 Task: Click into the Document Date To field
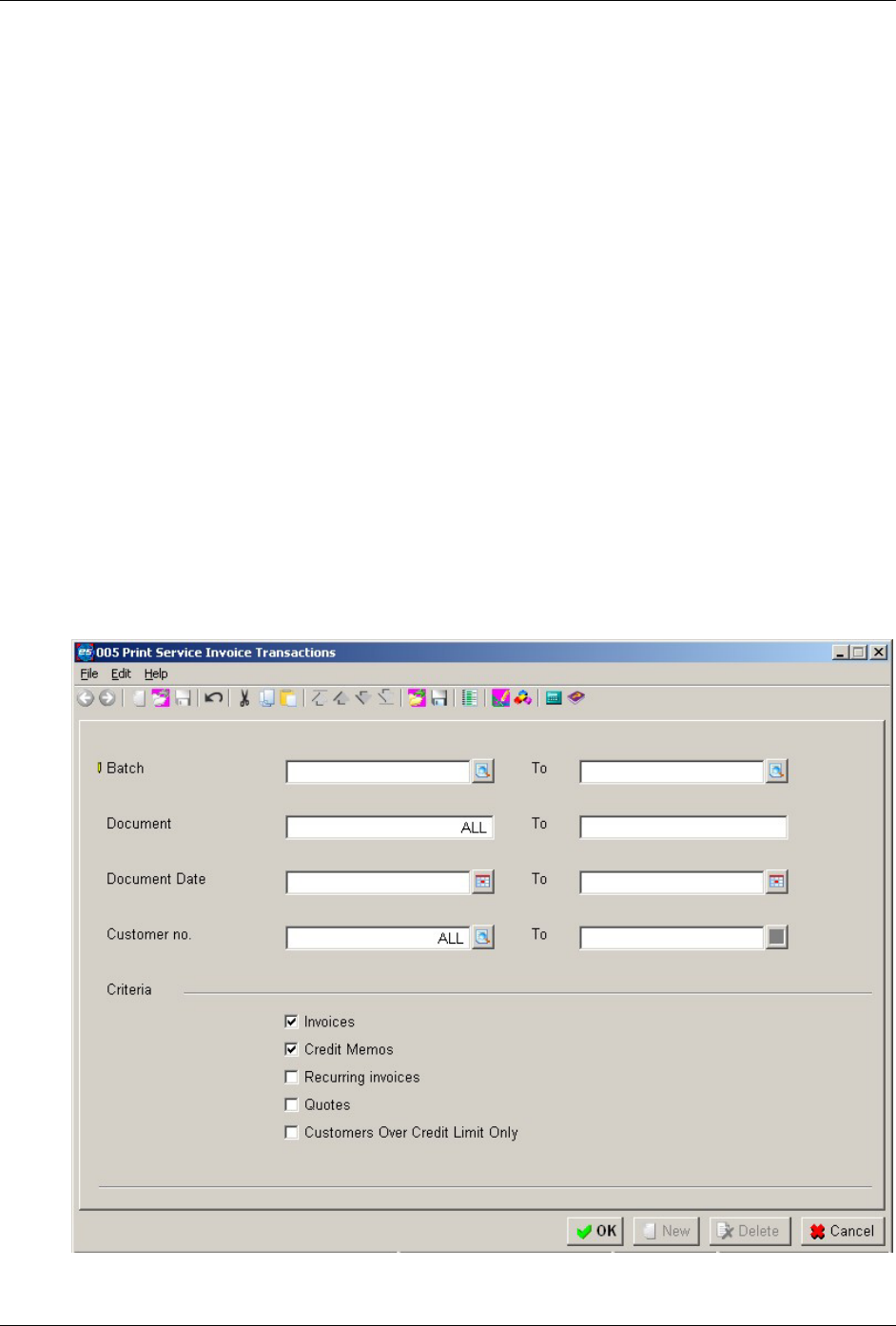coord(672,883)
